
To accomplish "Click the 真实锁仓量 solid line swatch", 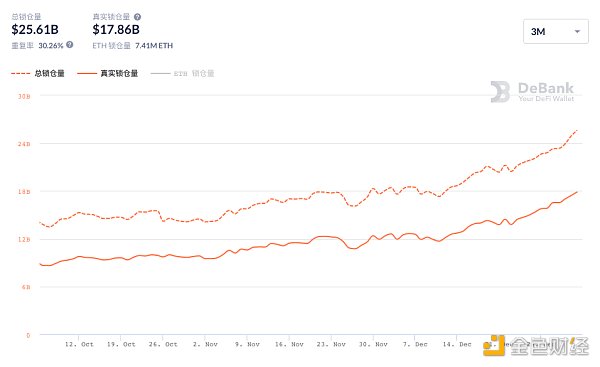I will [x=87, y=73].
